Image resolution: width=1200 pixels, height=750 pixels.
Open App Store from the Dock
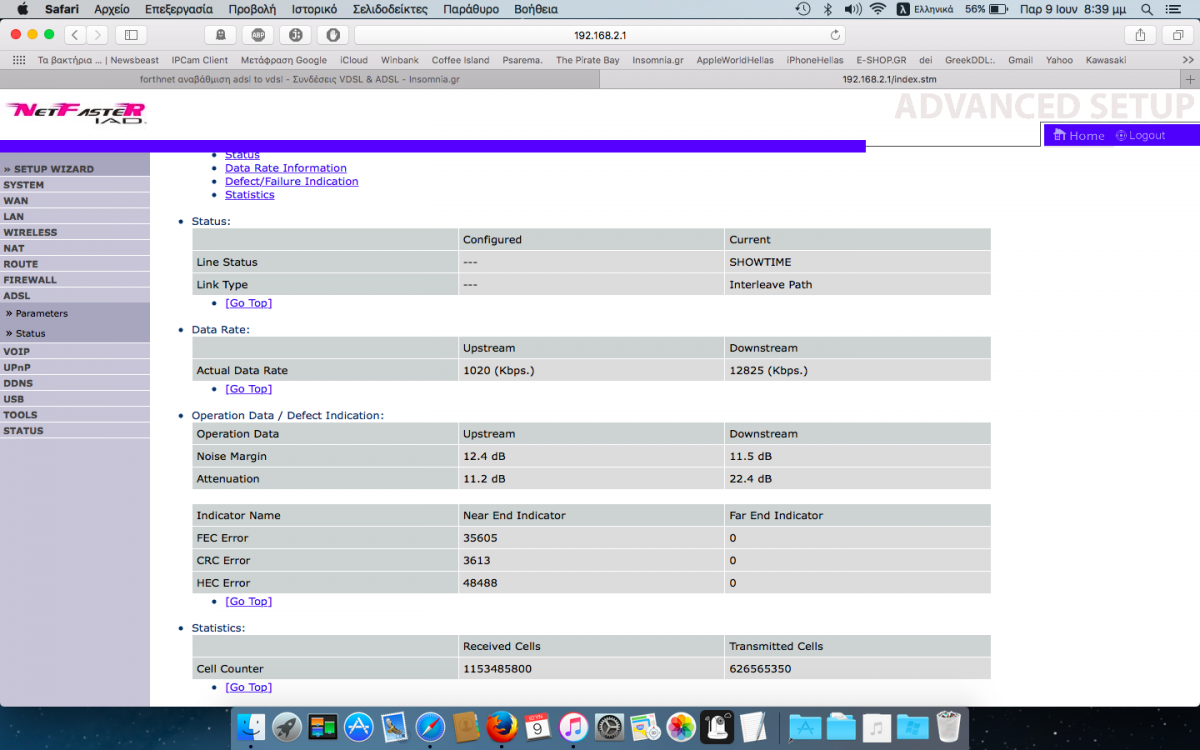coord(358,727)
